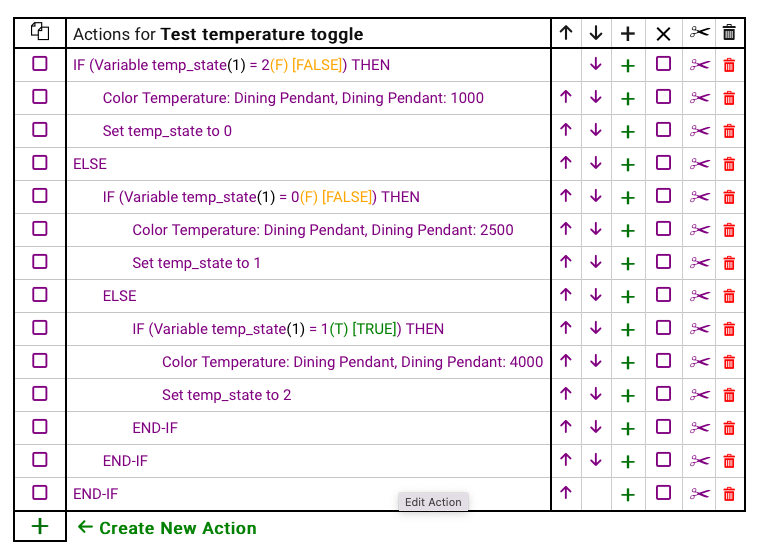Click the copy icon in the header corner
783x557 pixels.
pos(40,31)
